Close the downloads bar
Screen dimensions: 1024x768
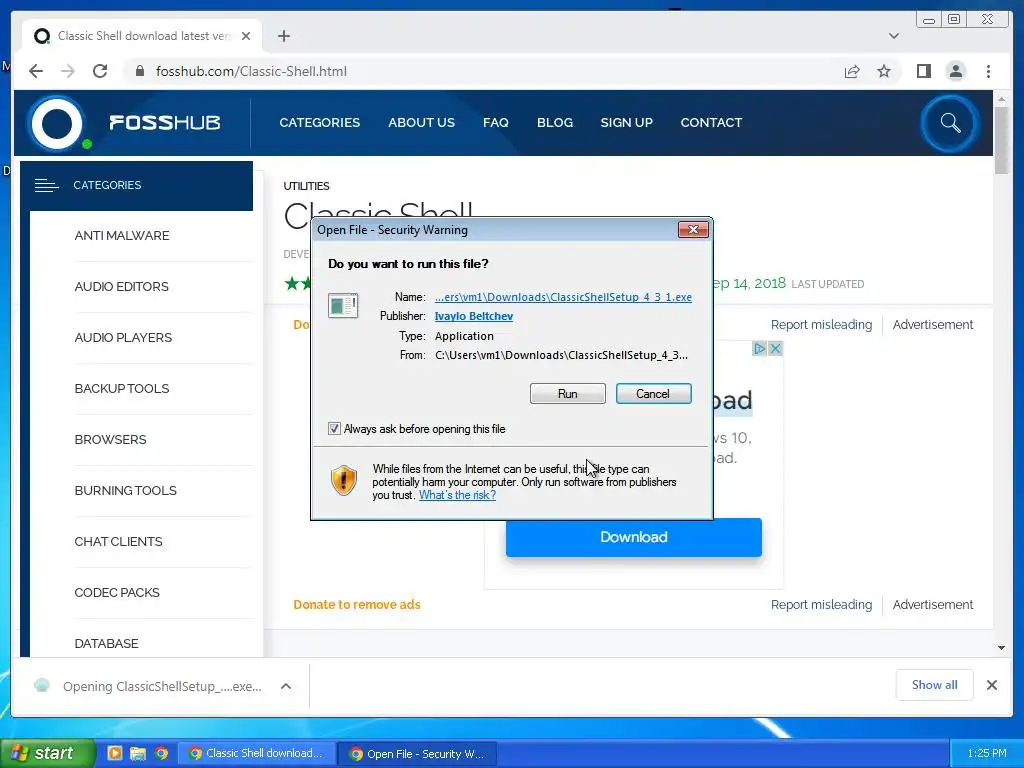point(991,685)
